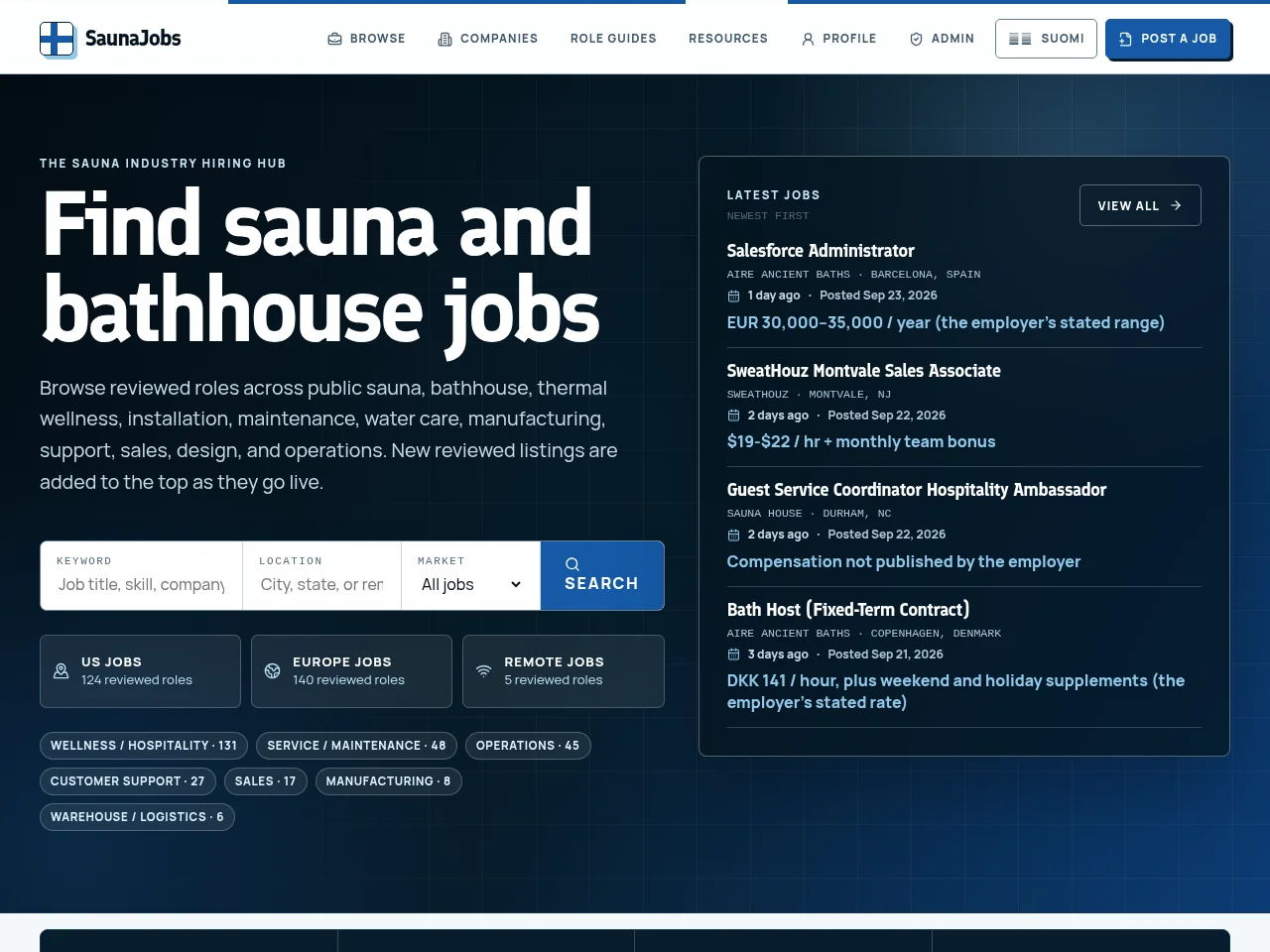This screenshot has height=952, width=1270.
Task: Select the Warehouse / Logistics 6 tag
Action: coord(137,817)
